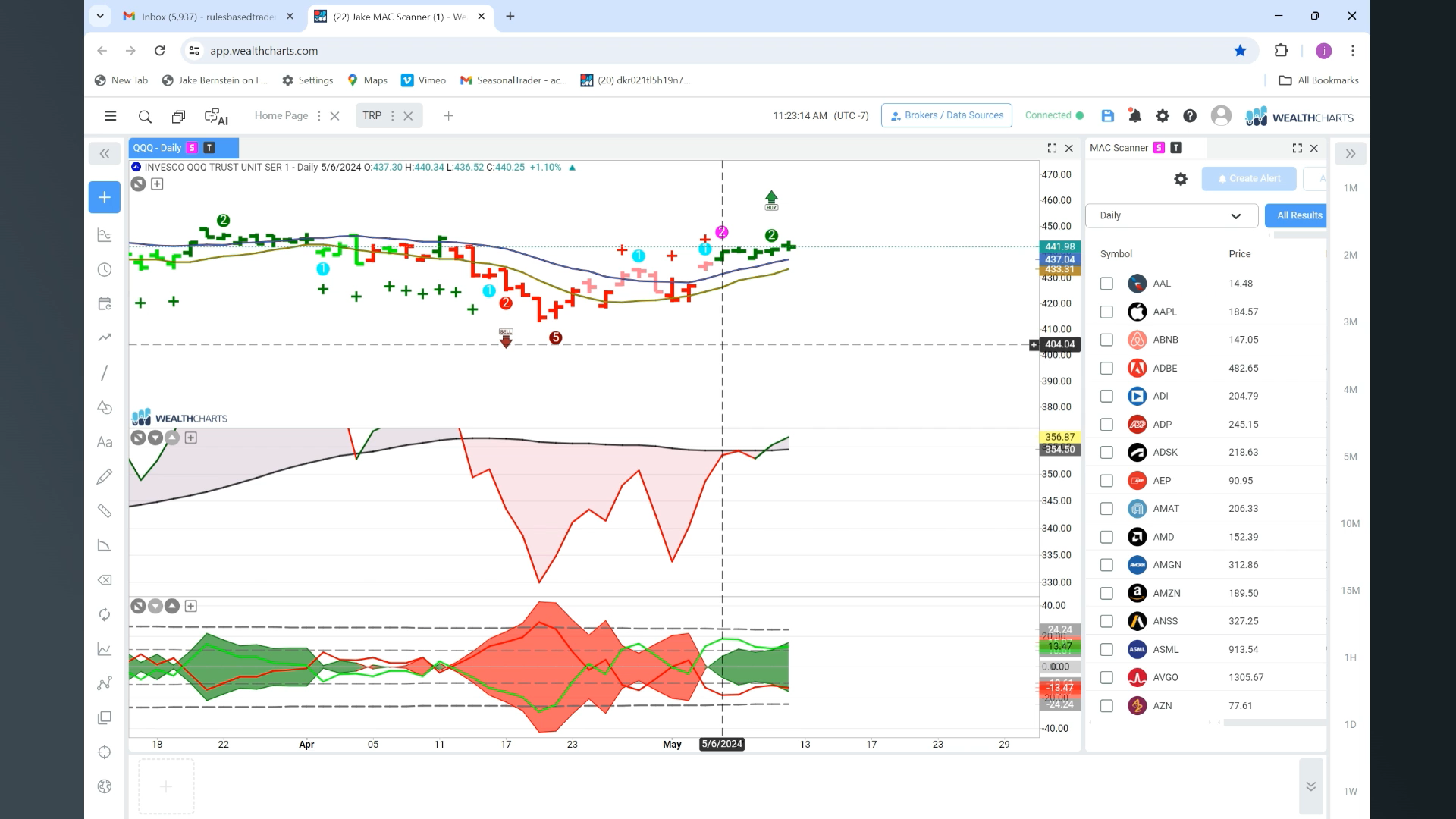Viewport: 1456px width, 819px height.
Task: Tick the AVGO checkbox
Action: (1106, 677)
